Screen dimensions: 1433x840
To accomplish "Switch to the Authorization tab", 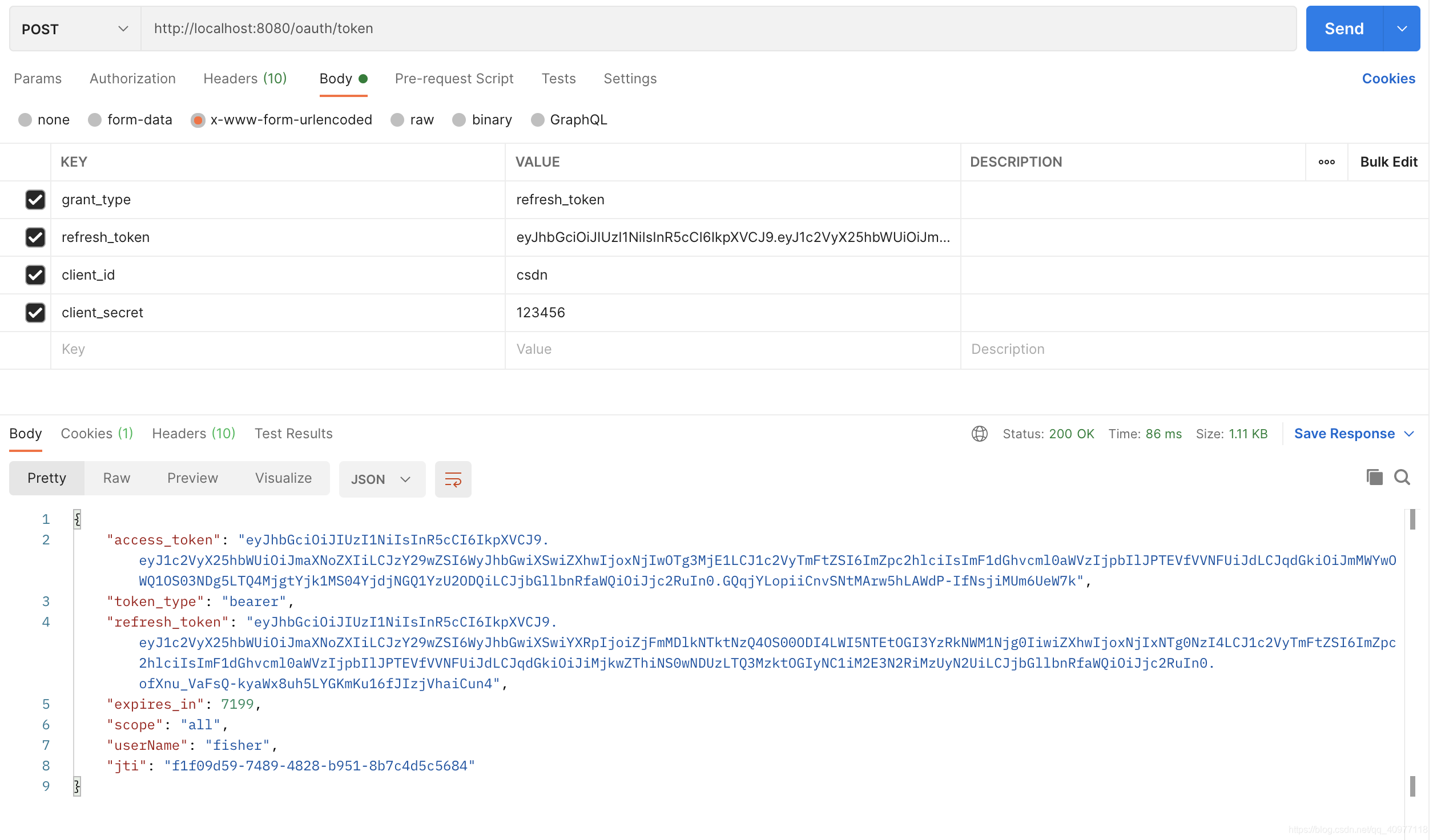I will click(132, 79).
